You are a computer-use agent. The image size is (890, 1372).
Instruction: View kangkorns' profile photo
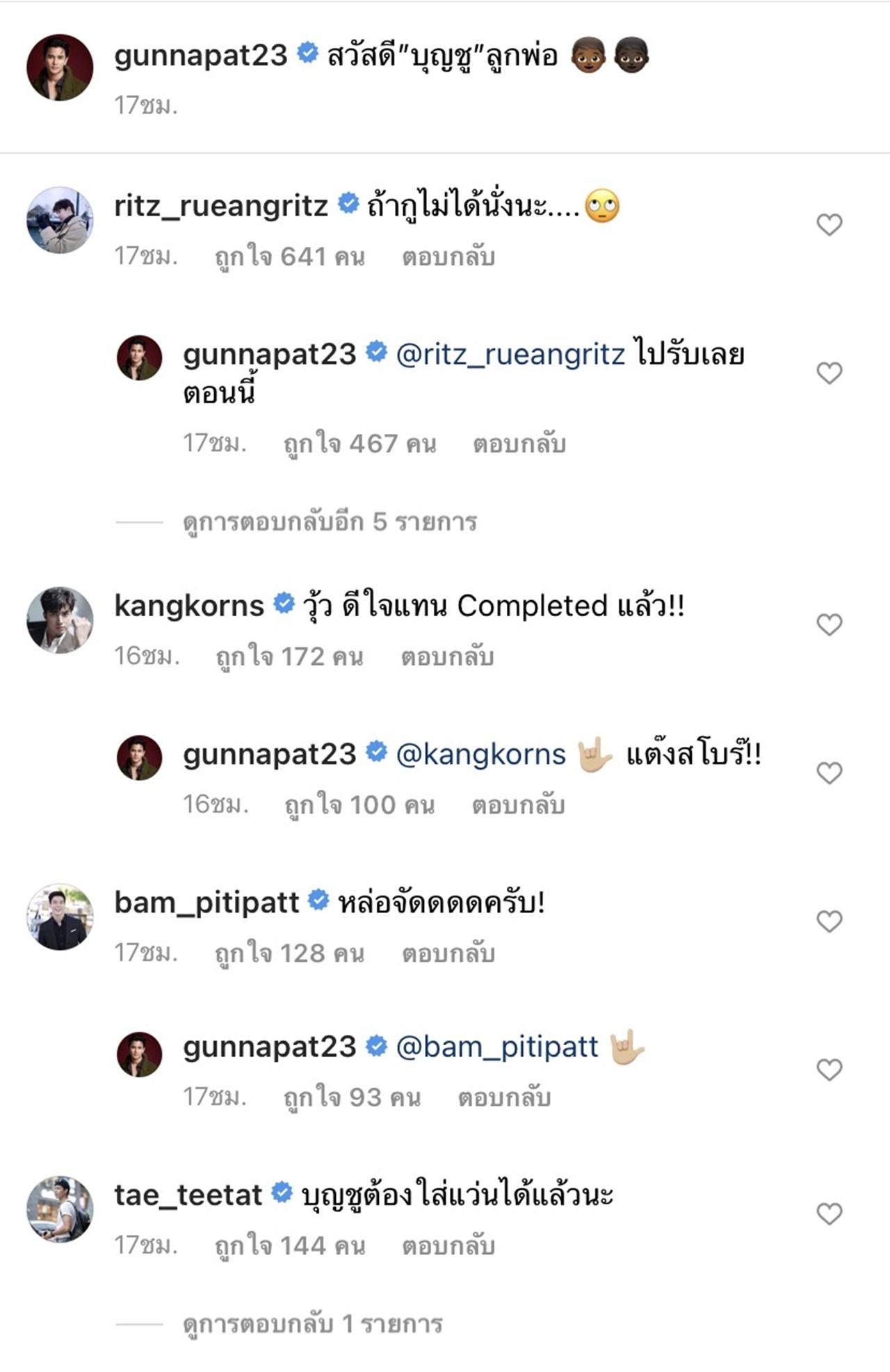60,620
